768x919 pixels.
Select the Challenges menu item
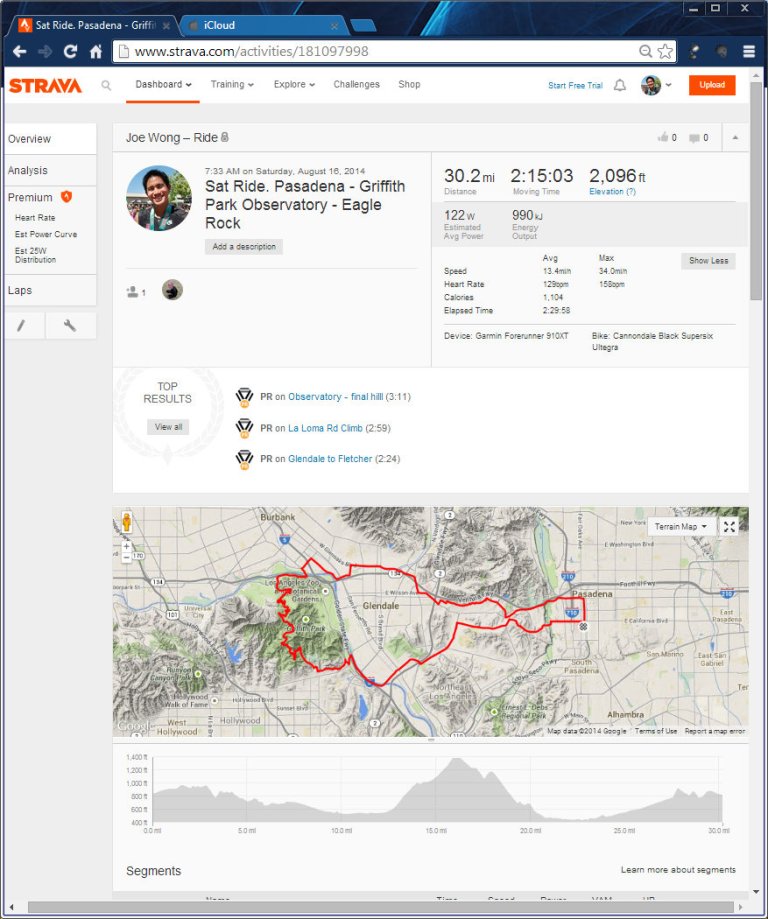[x=356, y=86]
